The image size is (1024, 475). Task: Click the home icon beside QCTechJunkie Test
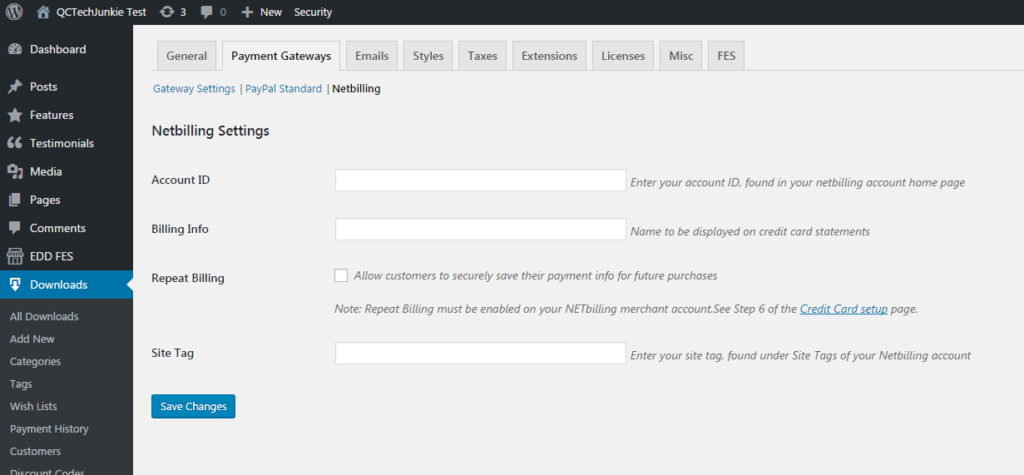click(43, 12)
